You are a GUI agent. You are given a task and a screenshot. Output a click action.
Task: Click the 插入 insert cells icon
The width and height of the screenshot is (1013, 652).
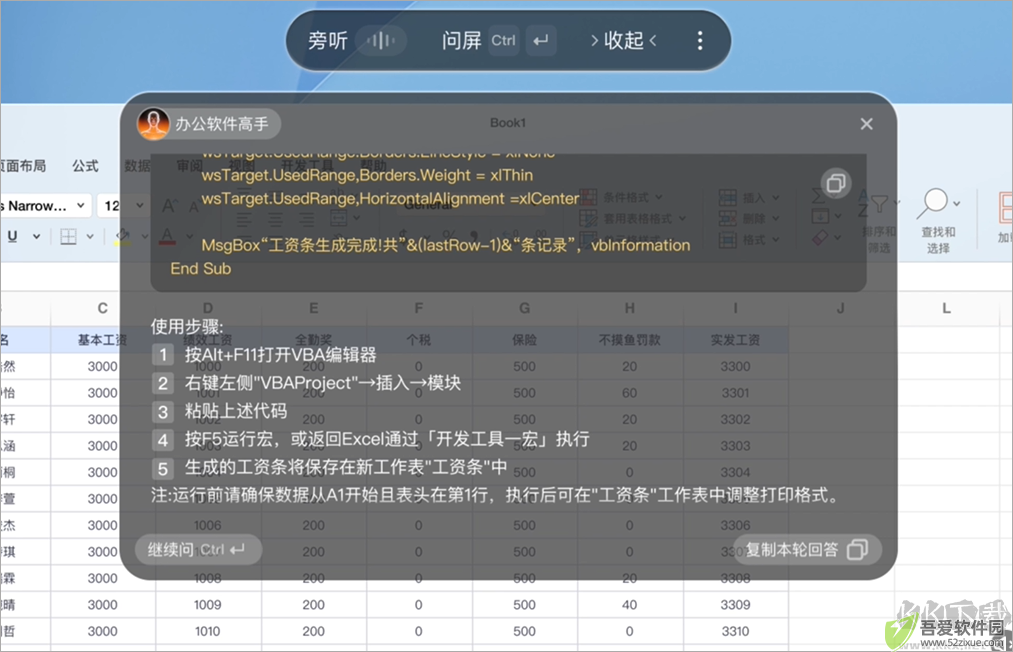click(x=727, y=197)
